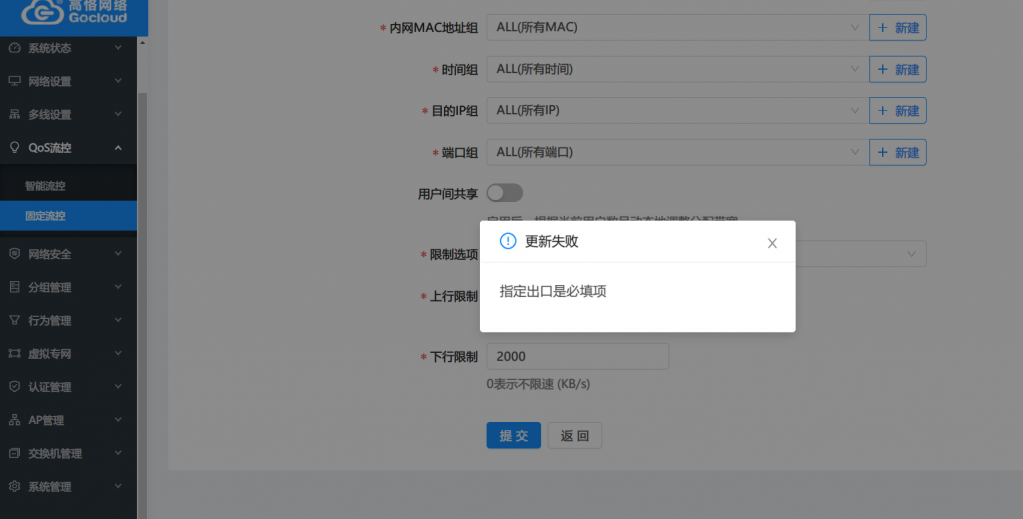
Task: Click the 0表示不限速 (KB/s) hint
Action: click(538, 384)
